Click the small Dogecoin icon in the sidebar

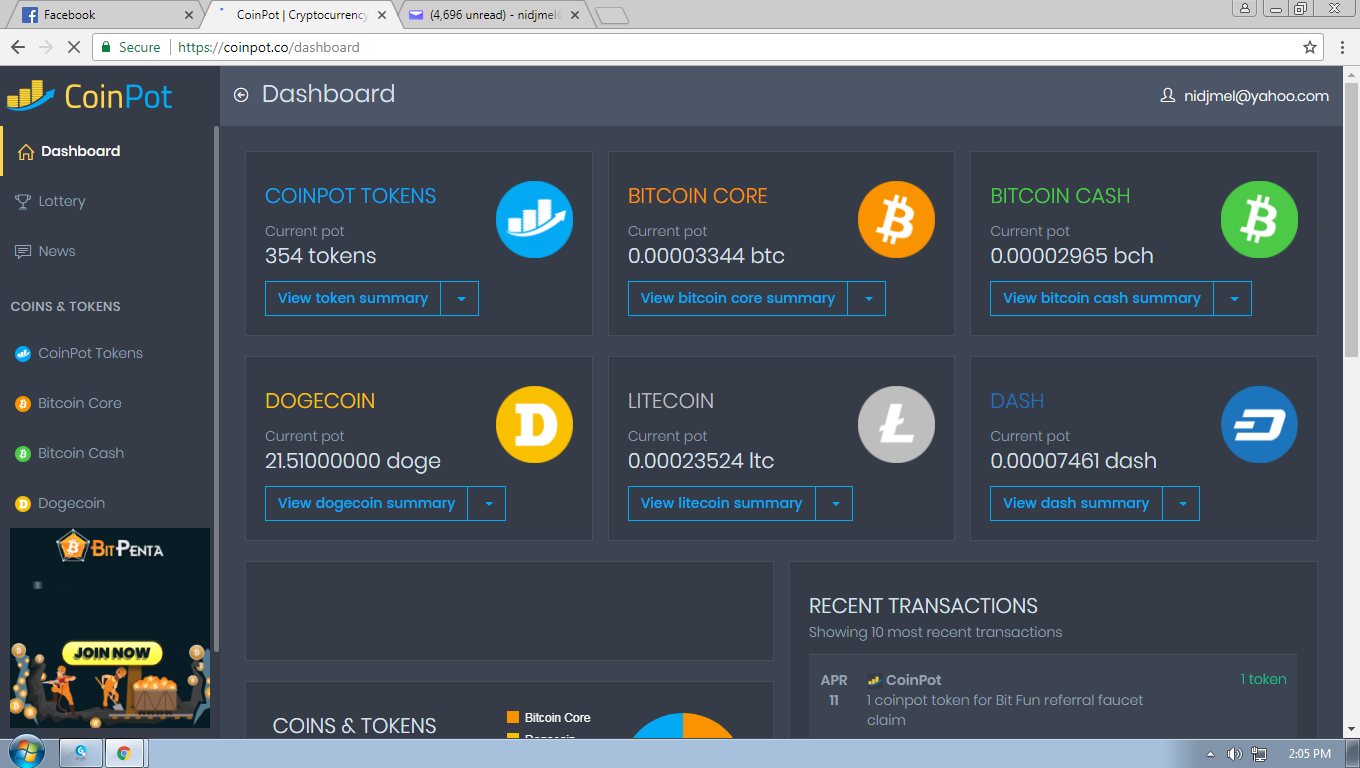click(x=23, y=503)
